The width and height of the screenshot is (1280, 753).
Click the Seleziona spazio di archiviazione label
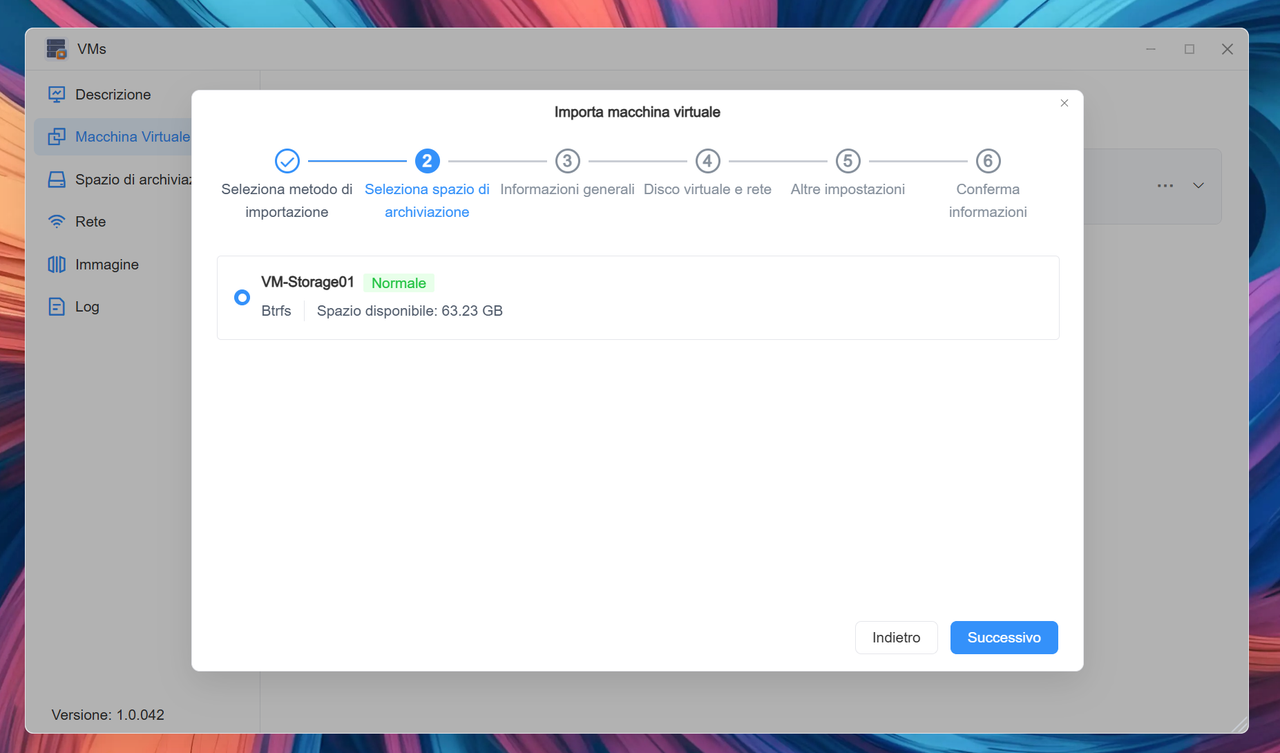427,200
